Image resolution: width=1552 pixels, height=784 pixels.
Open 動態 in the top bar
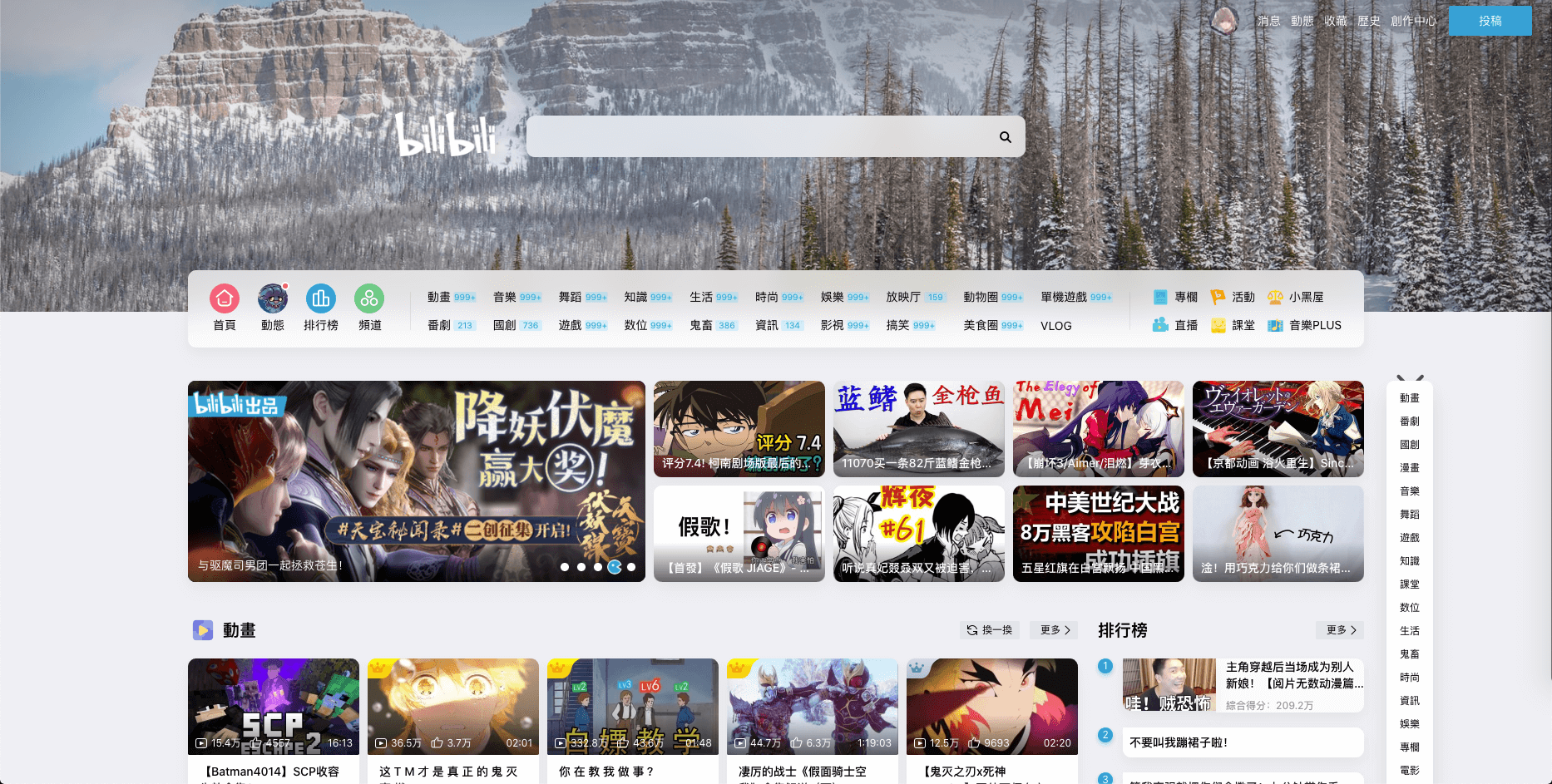point(1302,21)
